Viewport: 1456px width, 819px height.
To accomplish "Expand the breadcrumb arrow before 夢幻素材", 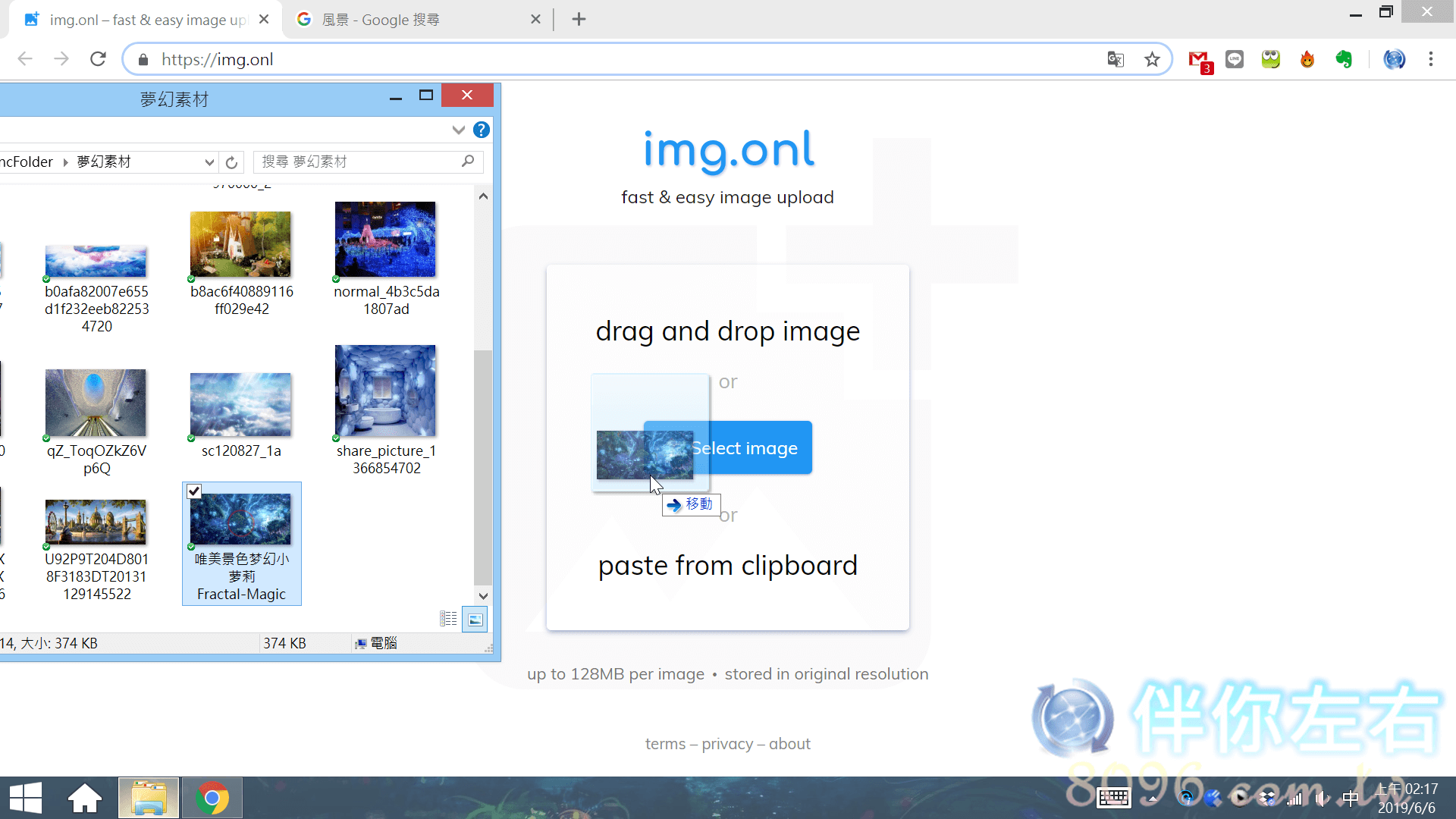I will (65, 162).
